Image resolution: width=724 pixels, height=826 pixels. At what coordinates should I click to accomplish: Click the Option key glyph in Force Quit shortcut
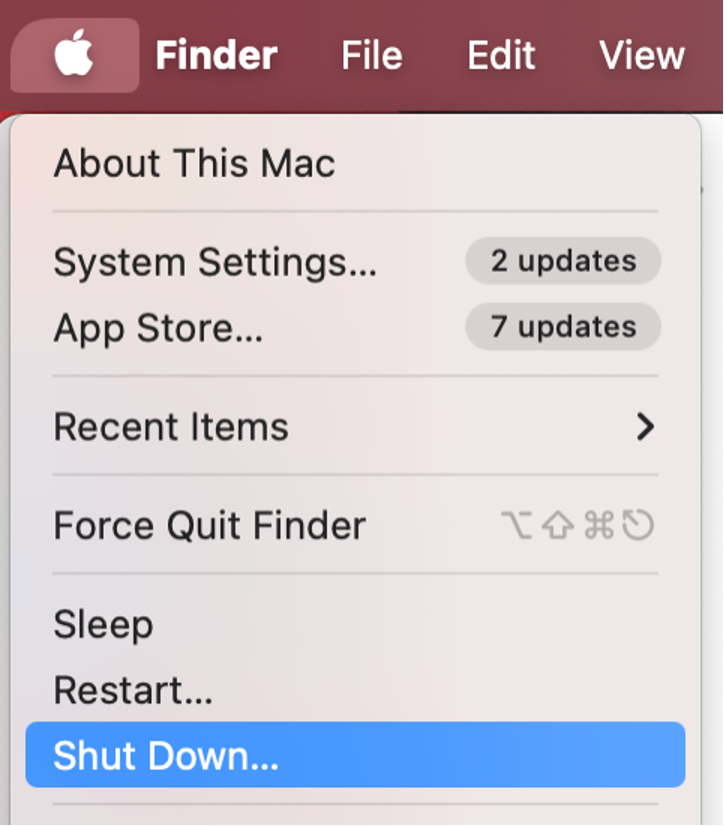pos(519,524)
